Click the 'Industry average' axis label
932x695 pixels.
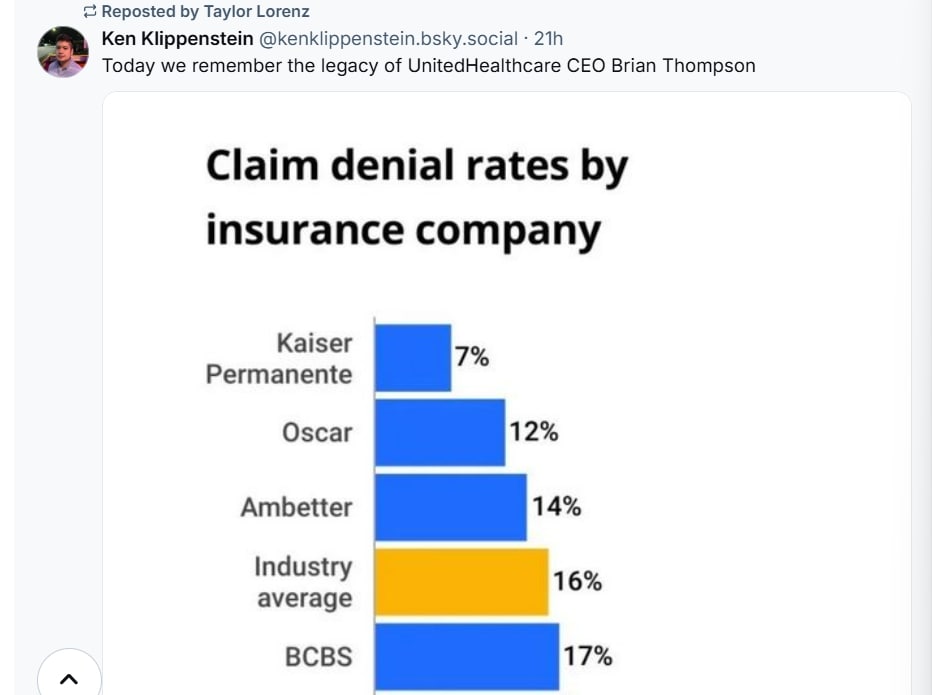click(x=303, y=583)
